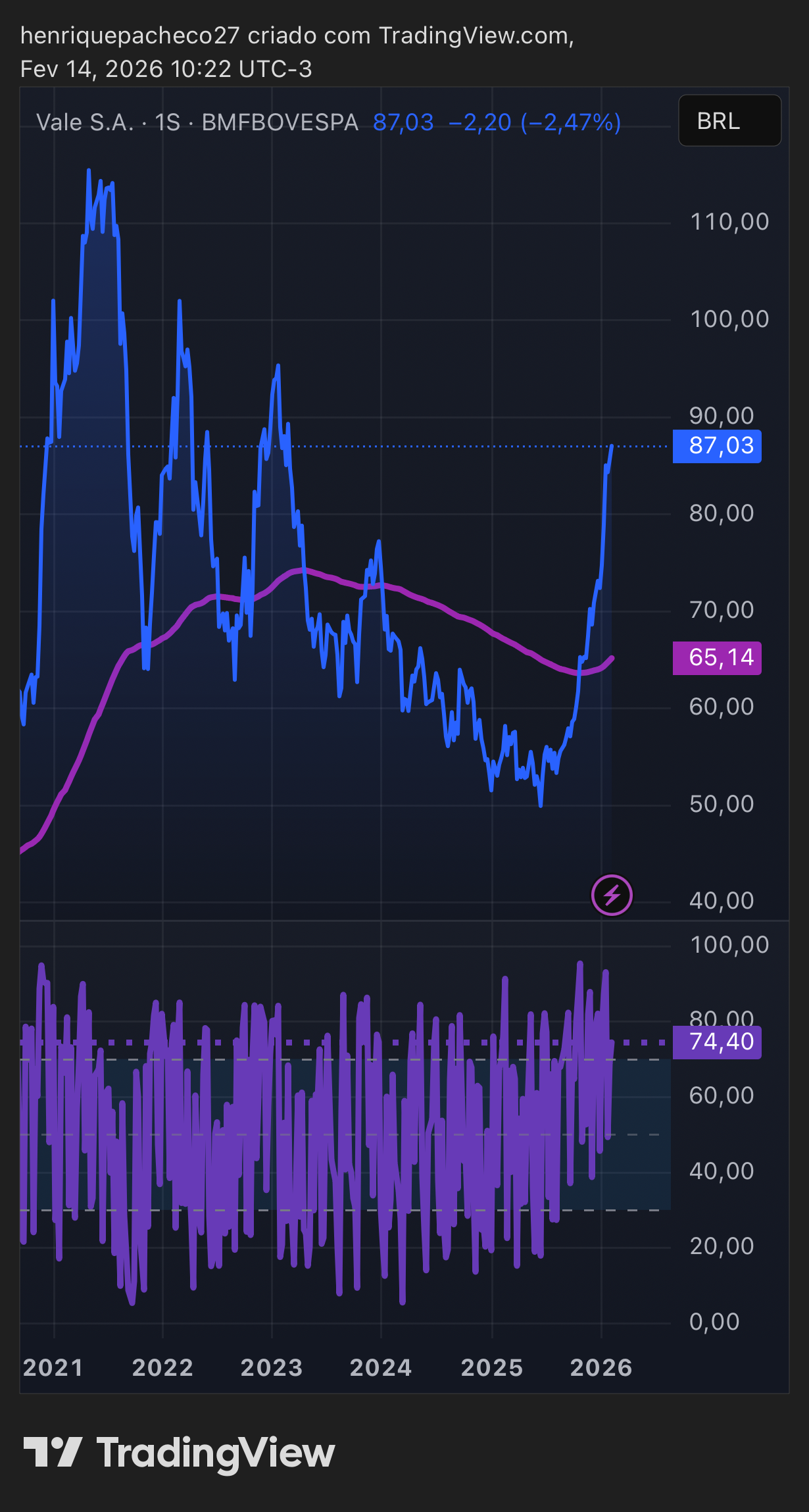Click the 40,00 price axis label on the main chart
Screen dimensions: 809x1512
(x=722, y=901)
